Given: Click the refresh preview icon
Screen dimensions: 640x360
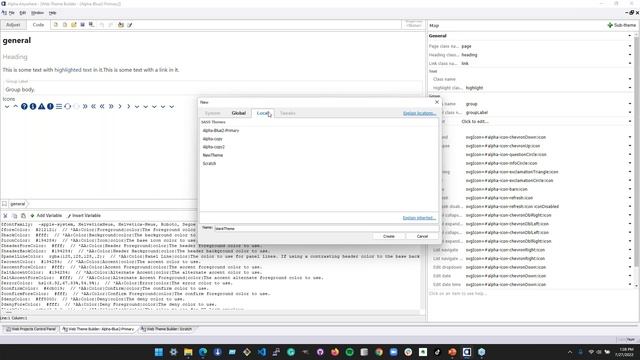Looking at the screenshot, I should click(67, 107).
